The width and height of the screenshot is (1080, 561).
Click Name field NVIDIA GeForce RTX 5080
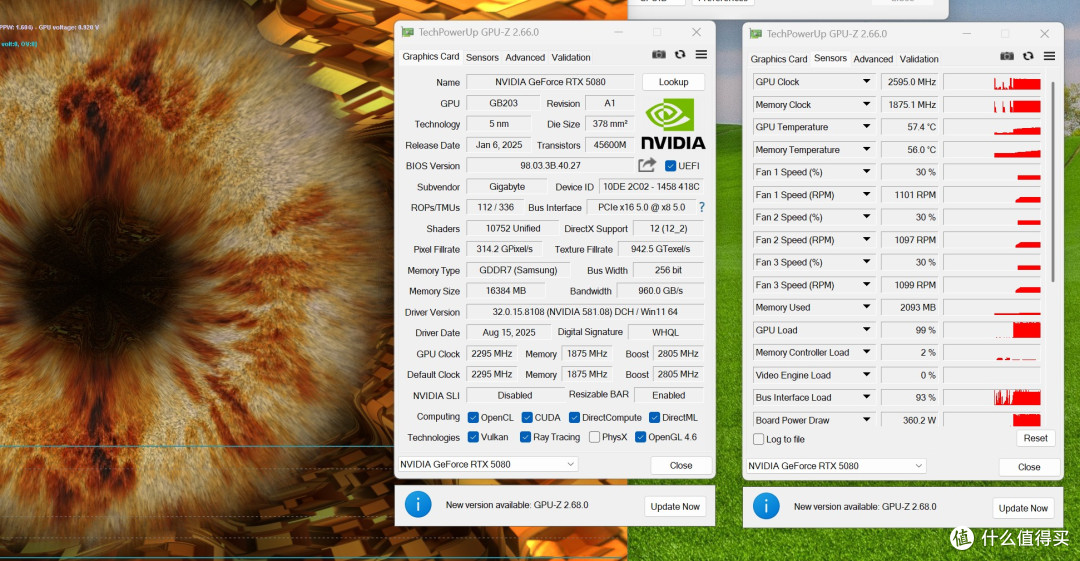point(550,81)
